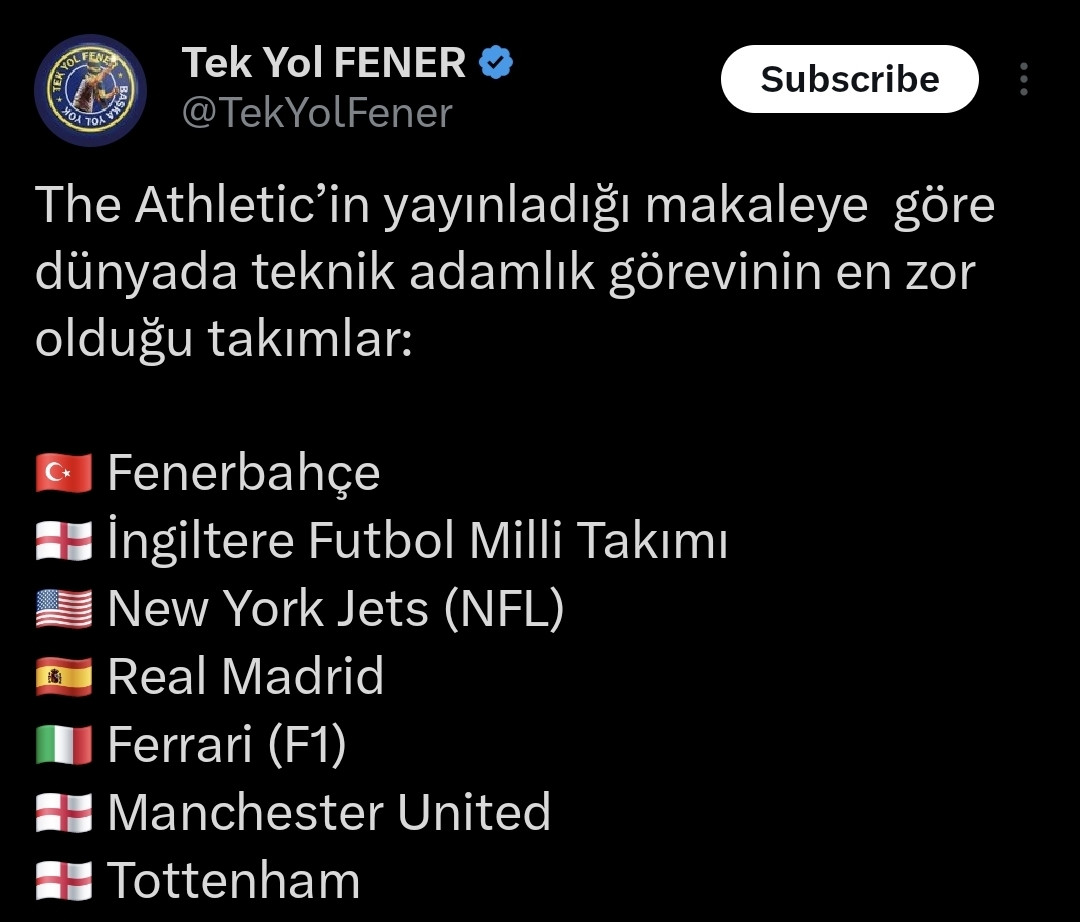Open the @TekYolFener handle link

[317, 113]
